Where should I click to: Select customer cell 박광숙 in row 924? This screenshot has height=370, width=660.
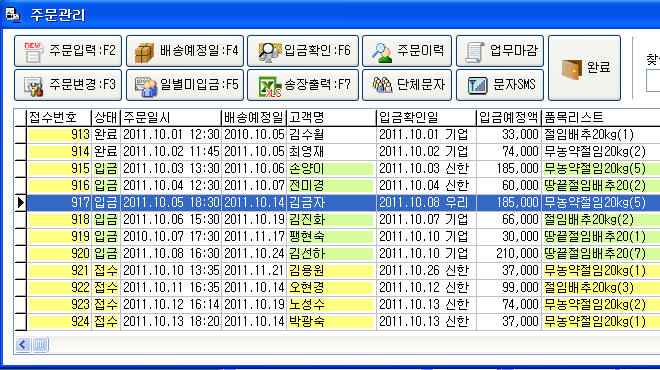[330, 322]
